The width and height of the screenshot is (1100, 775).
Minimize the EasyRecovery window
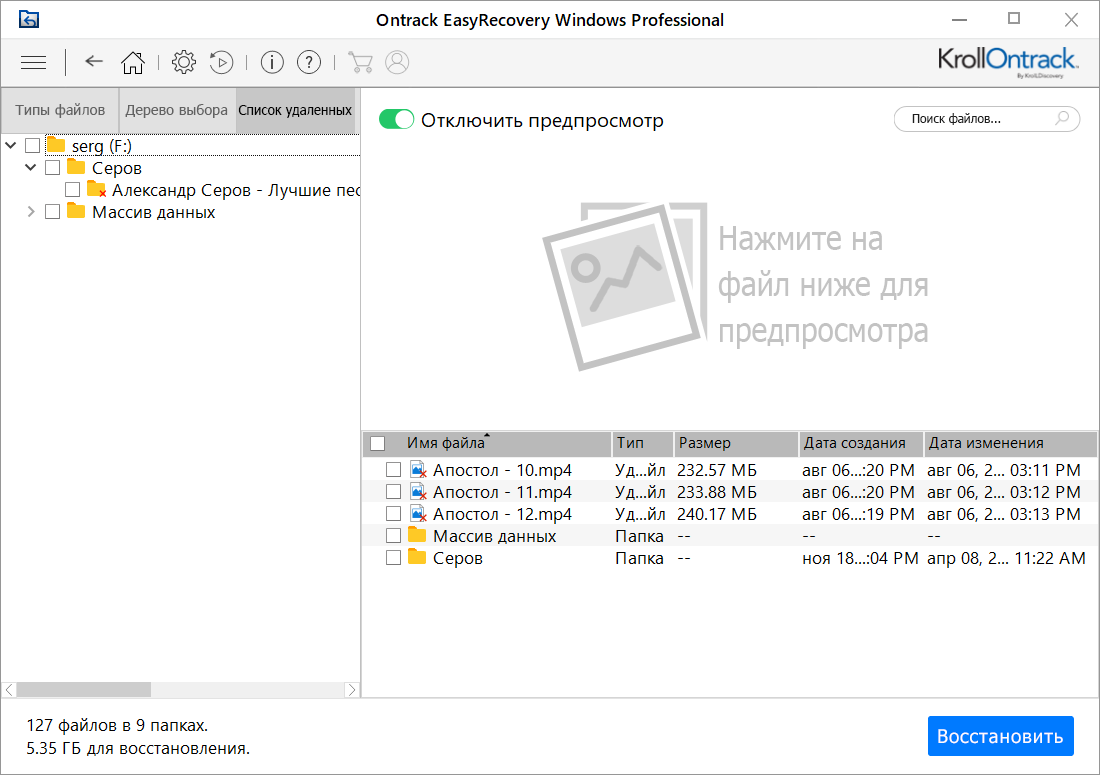[959, 20]
